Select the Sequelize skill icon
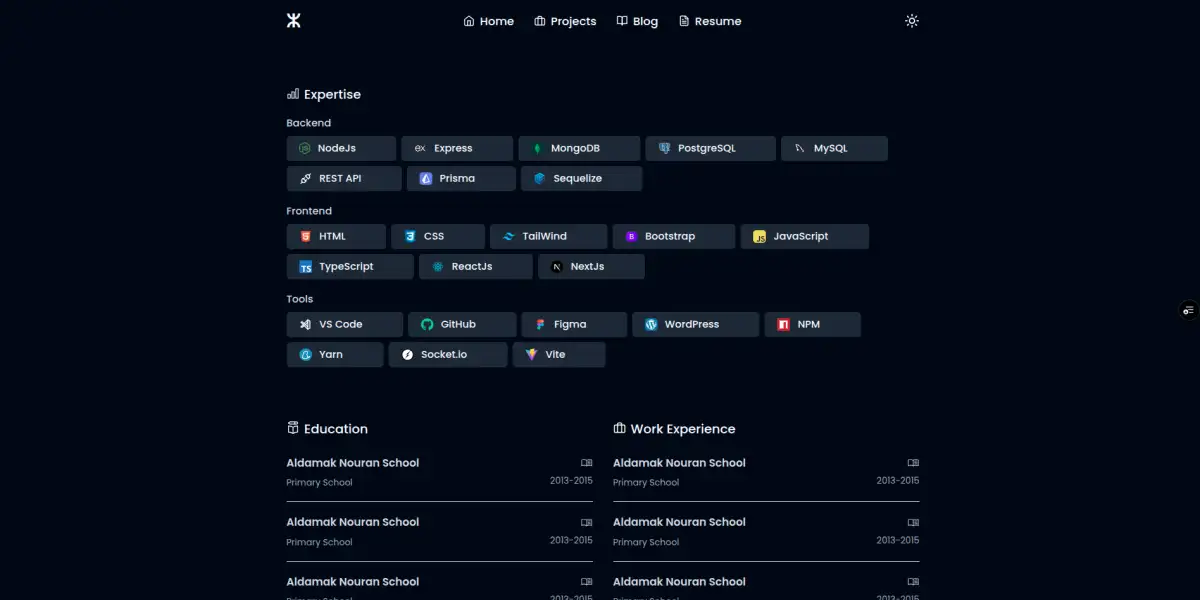 (x=540, y=179)
